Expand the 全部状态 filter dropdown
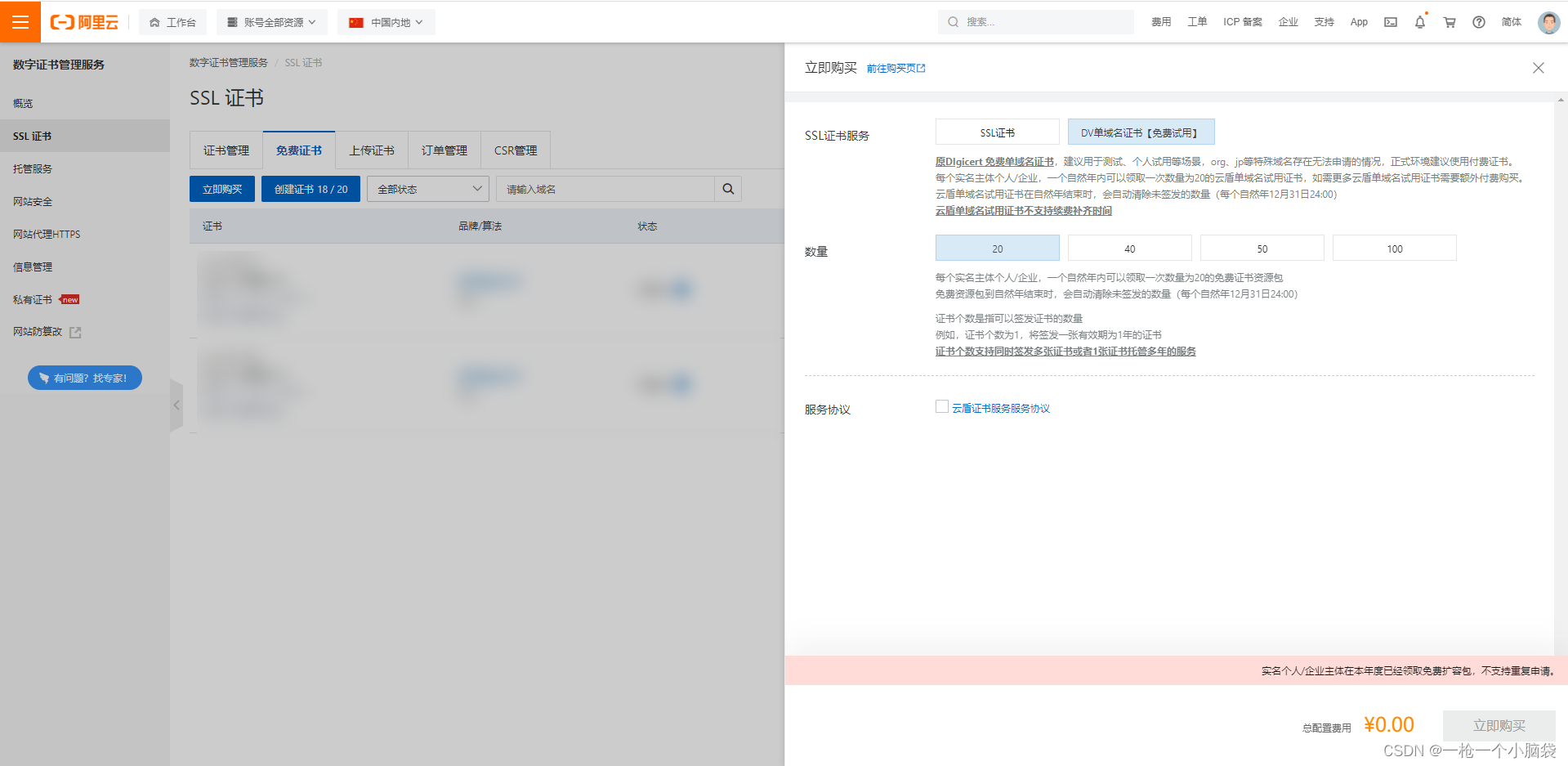The width and height of the screenshot is (1568, 766). 428,189
